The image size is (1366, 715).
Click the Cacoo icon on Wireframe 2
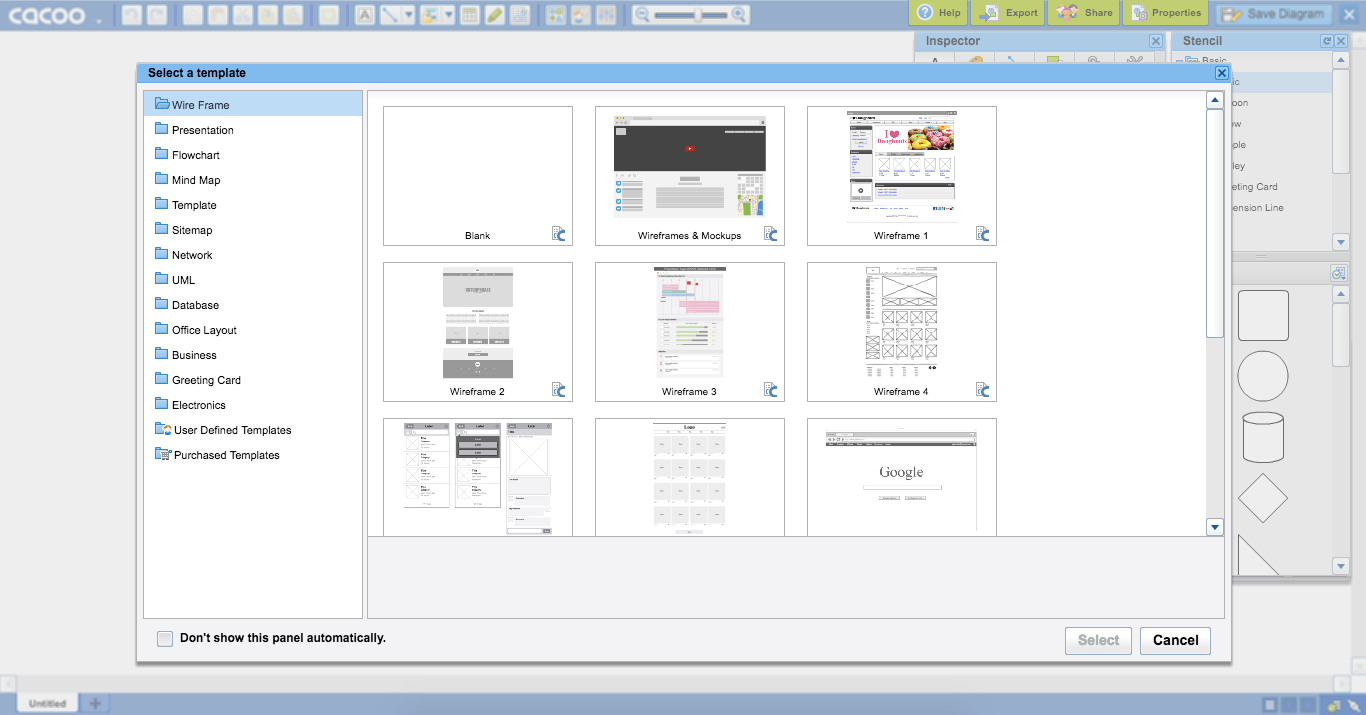559,390
